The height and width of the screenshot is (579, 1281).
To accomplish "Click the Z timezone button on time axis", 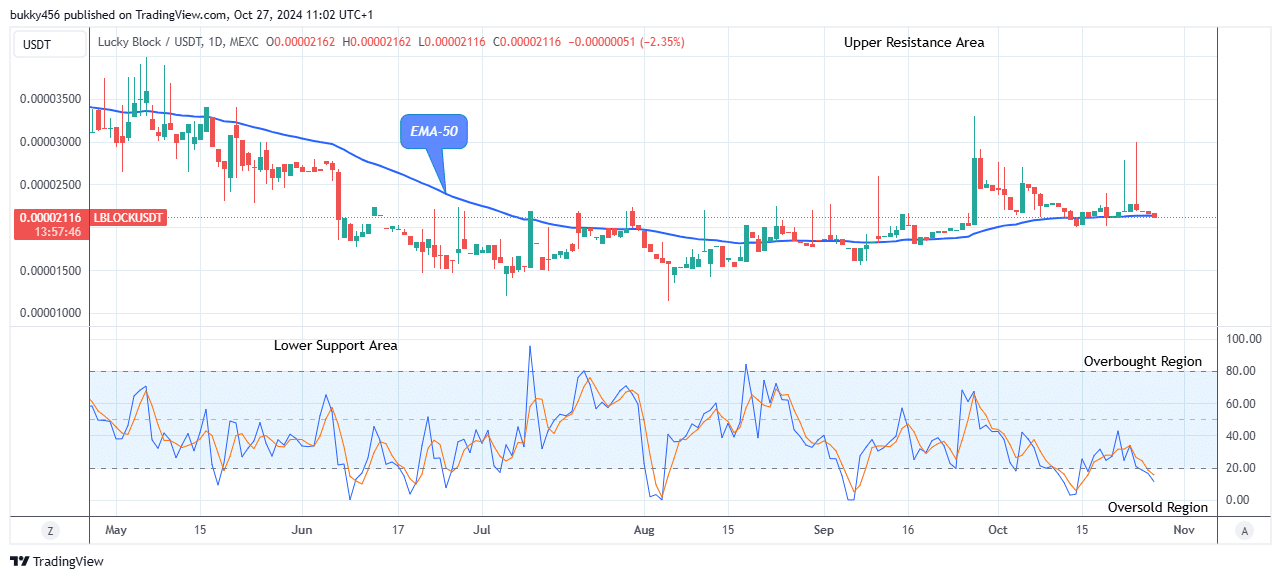I will 49,529.
